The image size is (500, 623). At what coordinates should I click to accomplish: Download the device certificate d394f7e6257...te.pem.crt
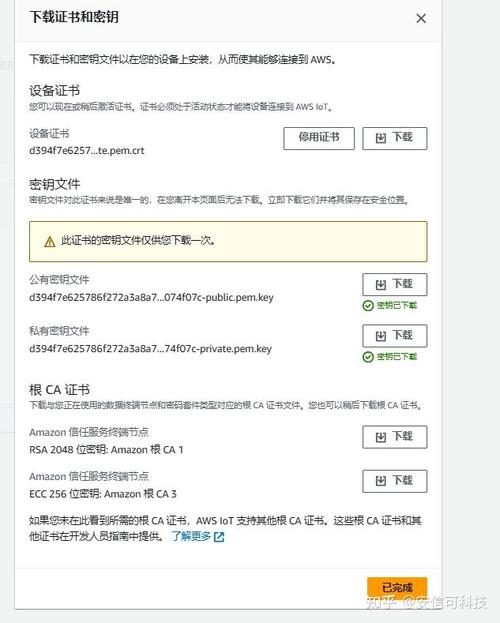tap(395, 138)
